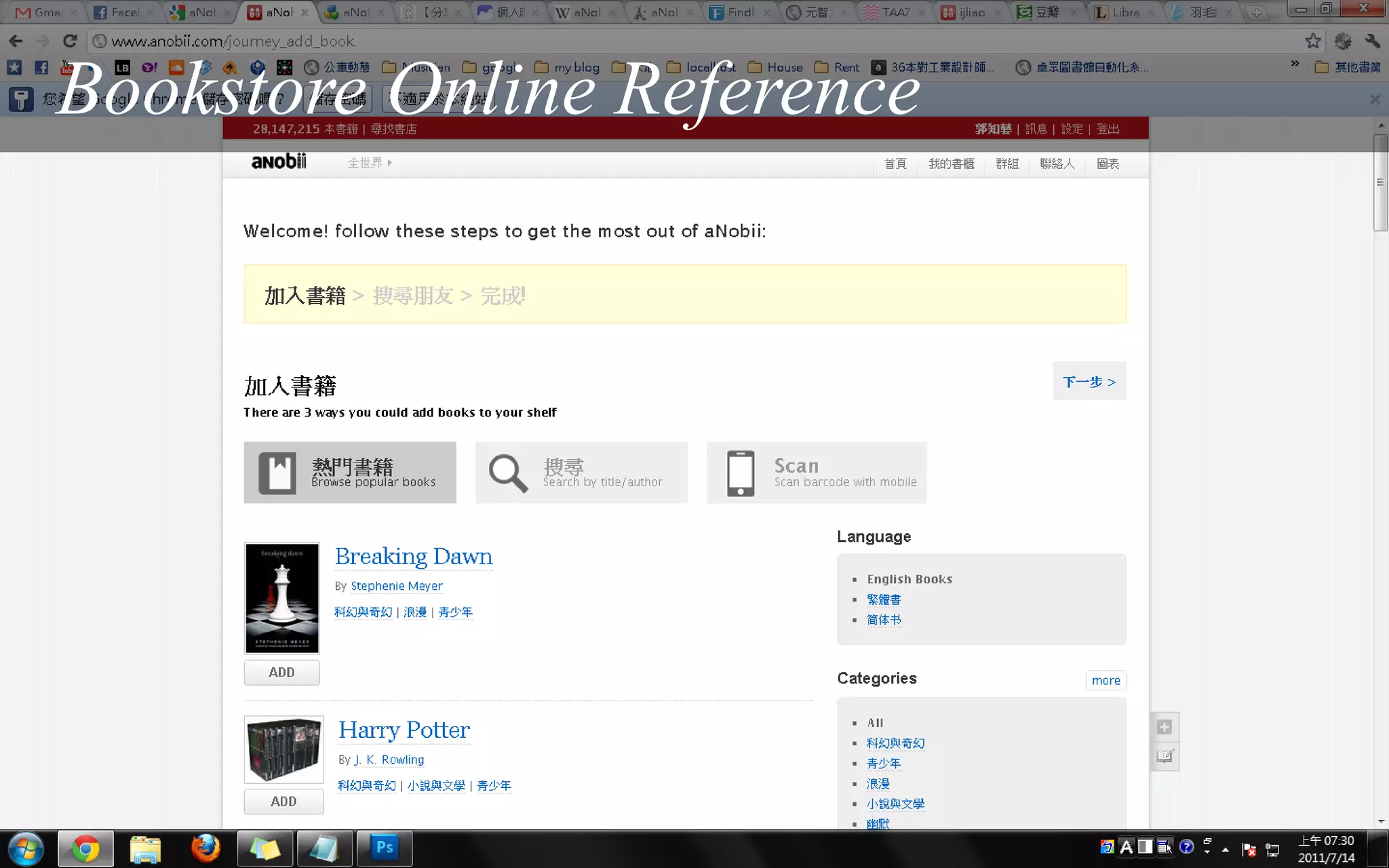Open Photoshop from the taskbar
The width and height of the screenshot is (1389, 868).
pos(385,848)
